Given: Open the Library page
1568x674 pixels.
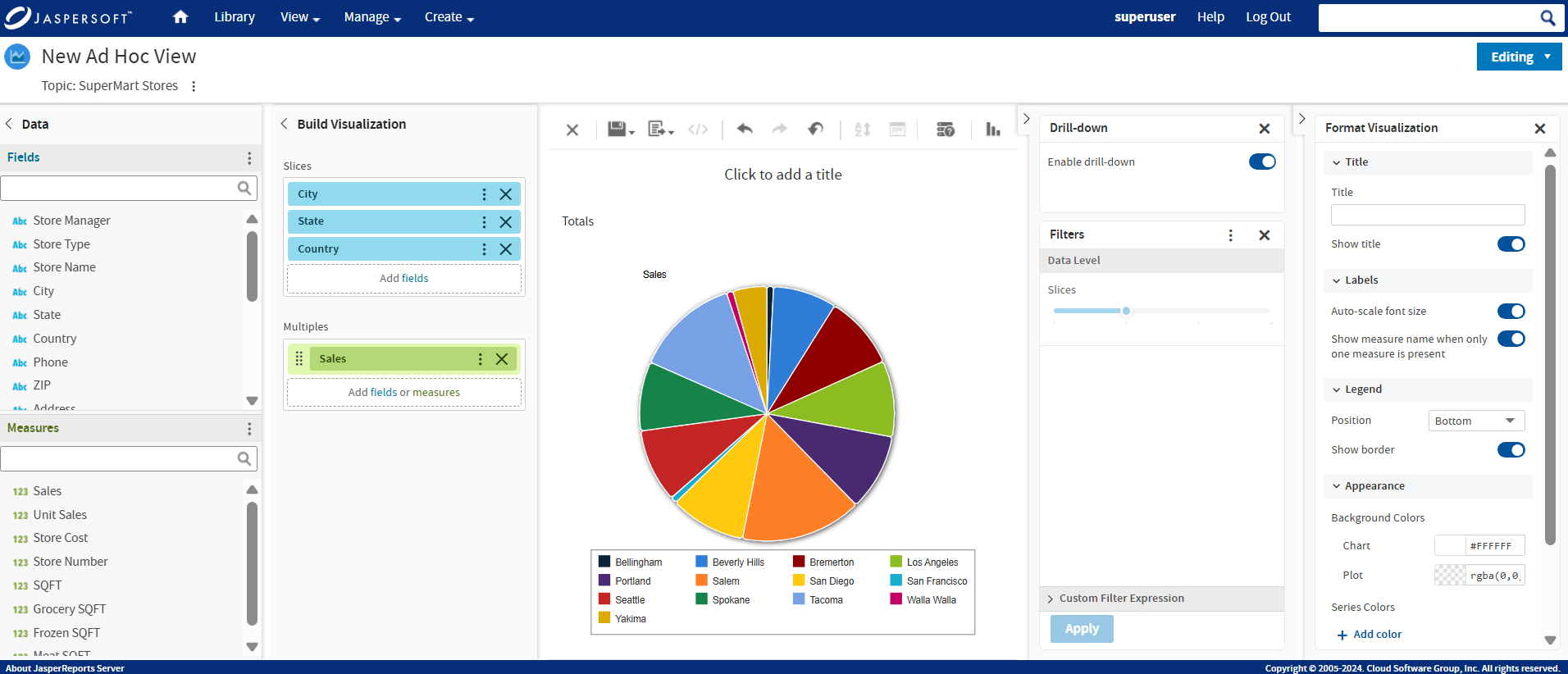Looking at the screenshot, I should [x=235, y=17].
